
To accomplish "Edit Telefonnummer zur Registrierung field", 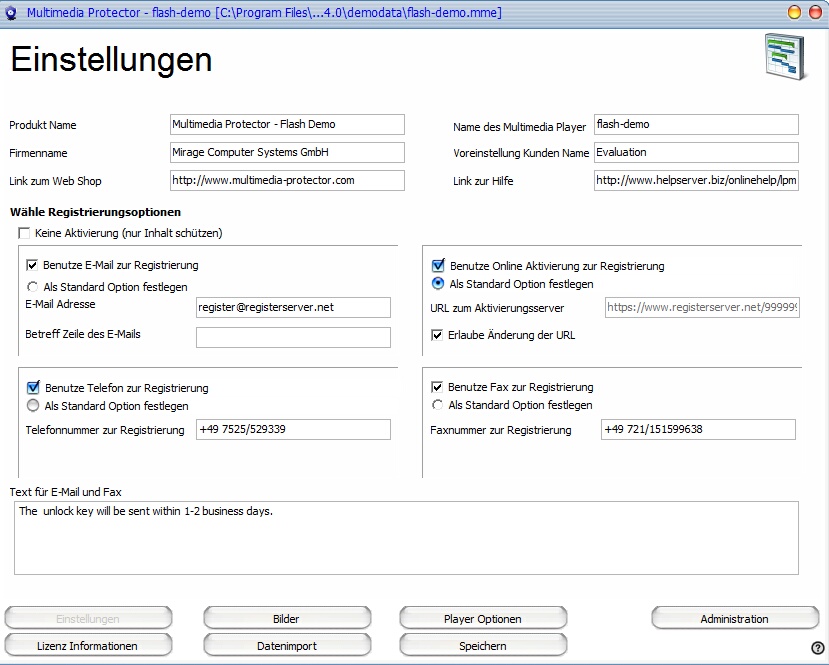I will pos(293,429).
